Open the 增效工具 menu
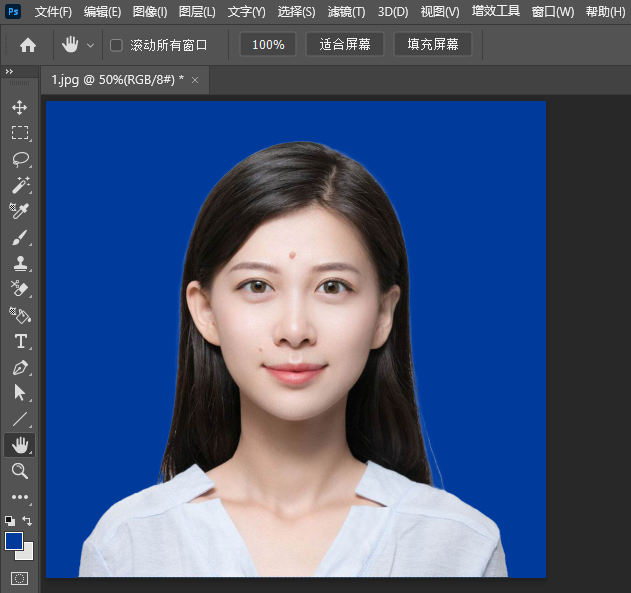Screen dimensions: 631x593 [x=496, y=11]
